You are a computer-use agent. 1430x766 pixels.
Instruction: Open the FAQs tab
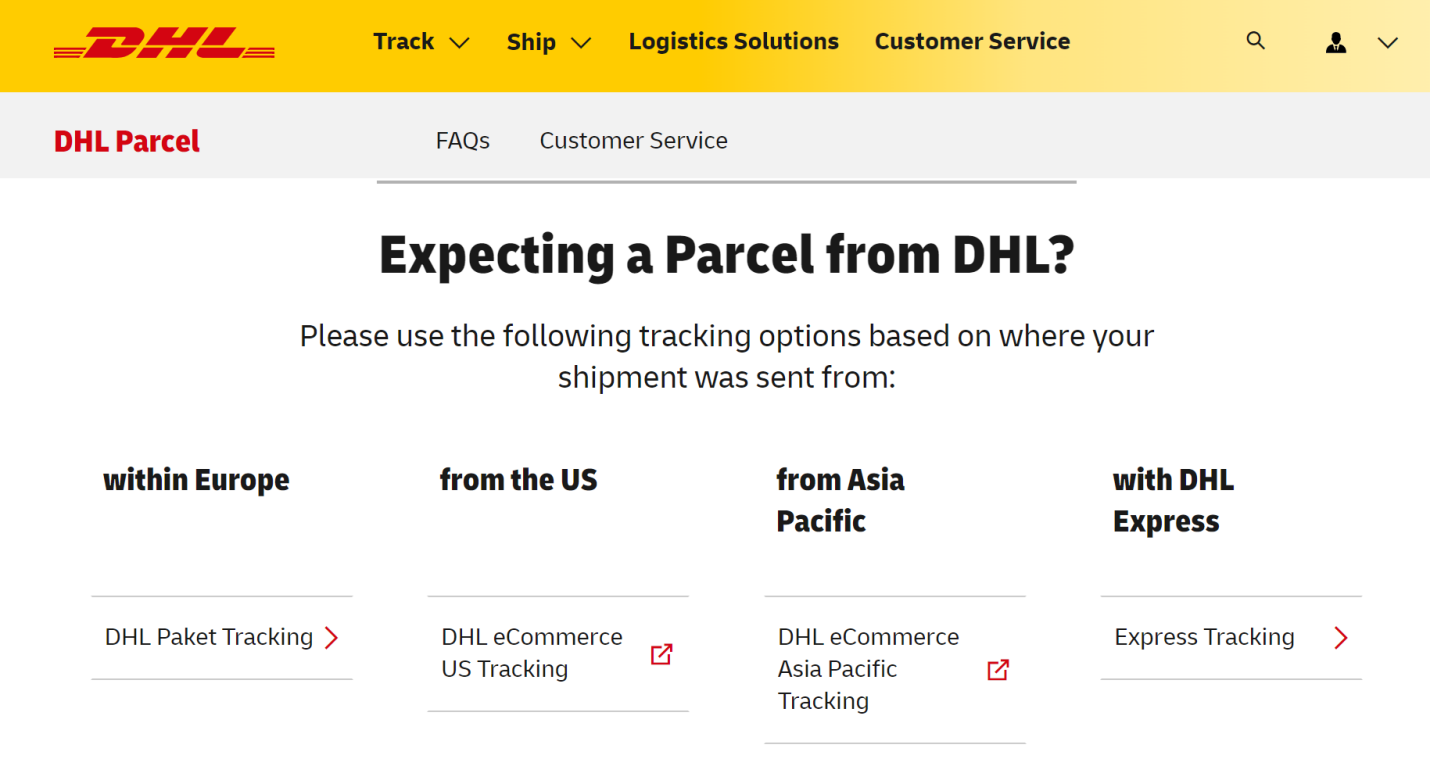pyautogui.click(x=463, y=141)
